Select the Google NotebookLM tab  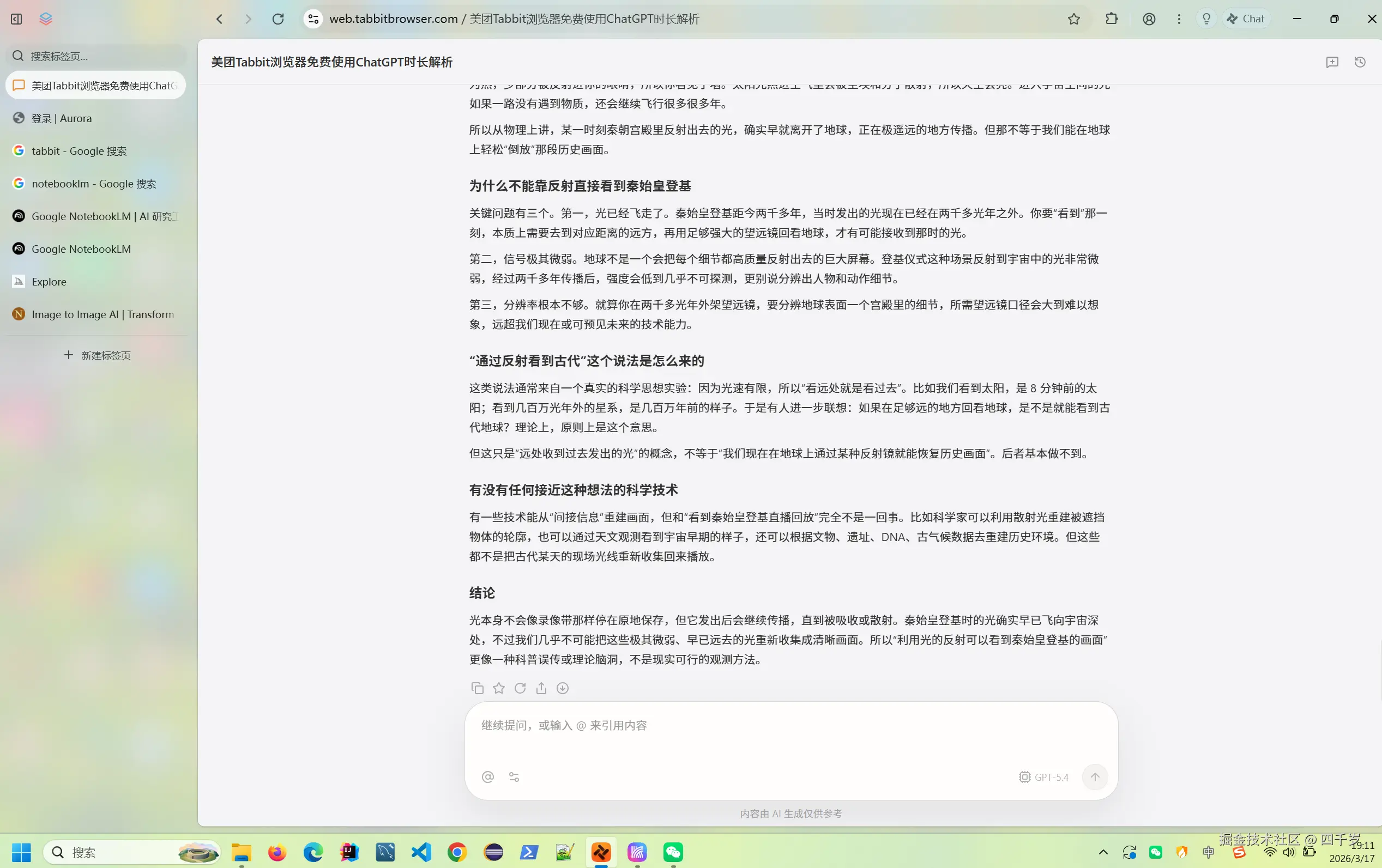pyautogui.click(x=80, y=249)
